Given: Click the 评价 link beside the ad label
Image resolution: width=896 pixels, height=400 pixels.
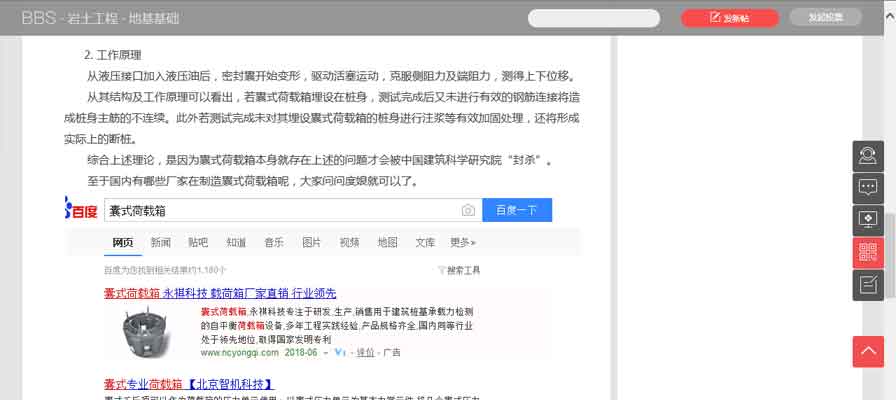Looking at the screenshot, I should coord(365,353).
